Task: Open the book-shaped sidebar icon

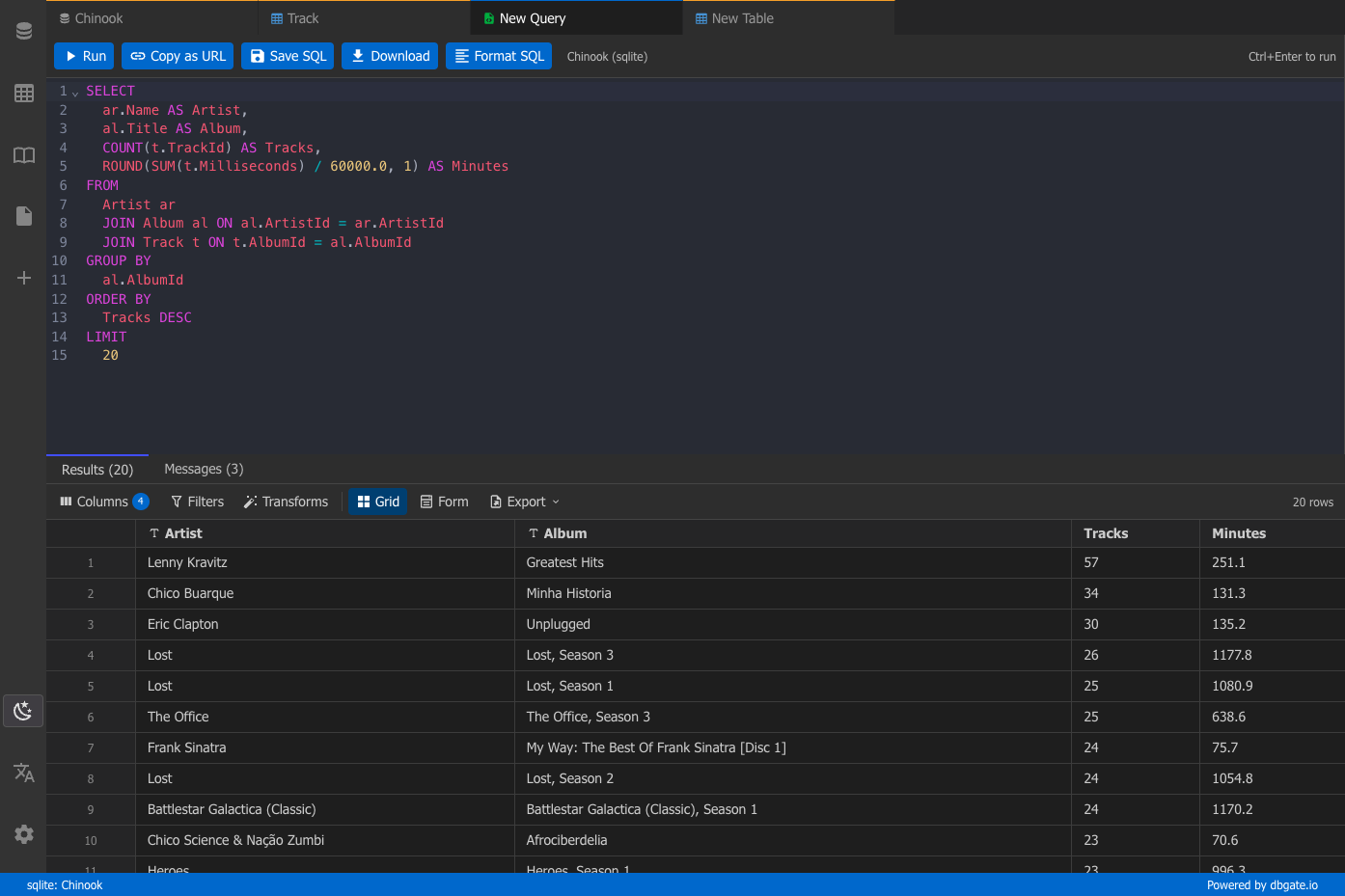Action: (24, 155)
